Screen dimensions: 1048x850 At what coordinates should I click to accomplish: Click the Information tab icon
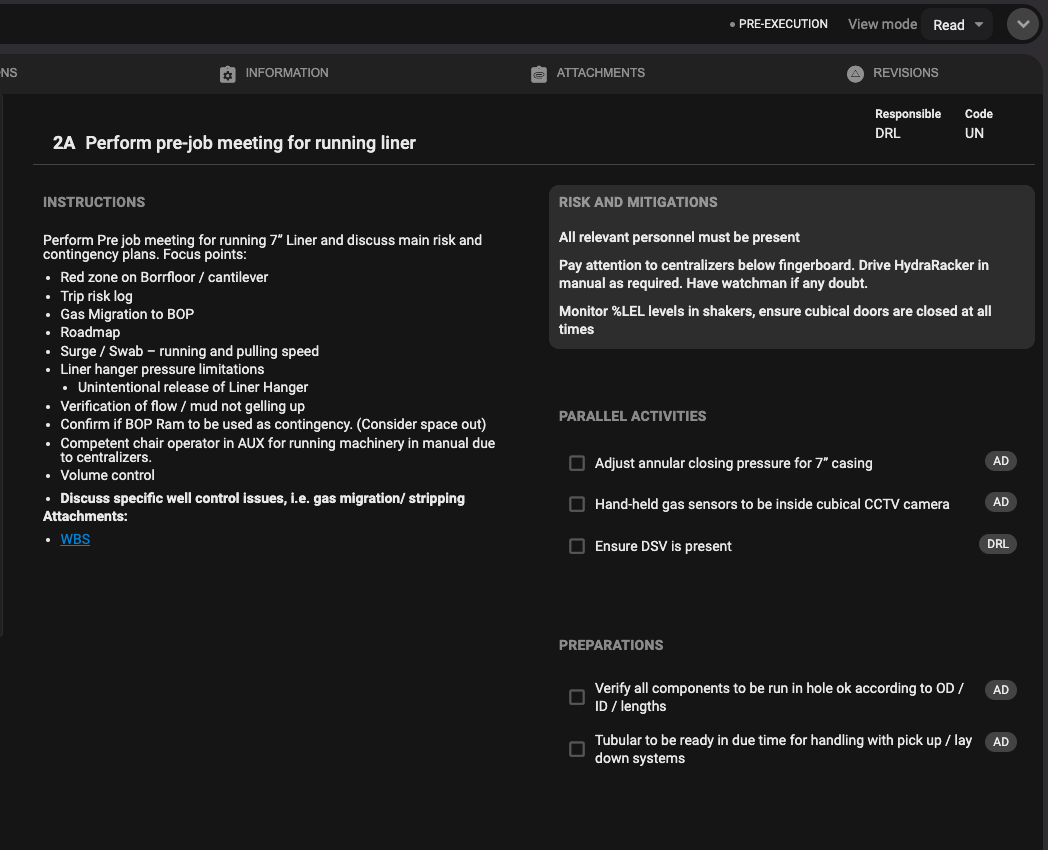pyautogui.click(x=227, y=74)
